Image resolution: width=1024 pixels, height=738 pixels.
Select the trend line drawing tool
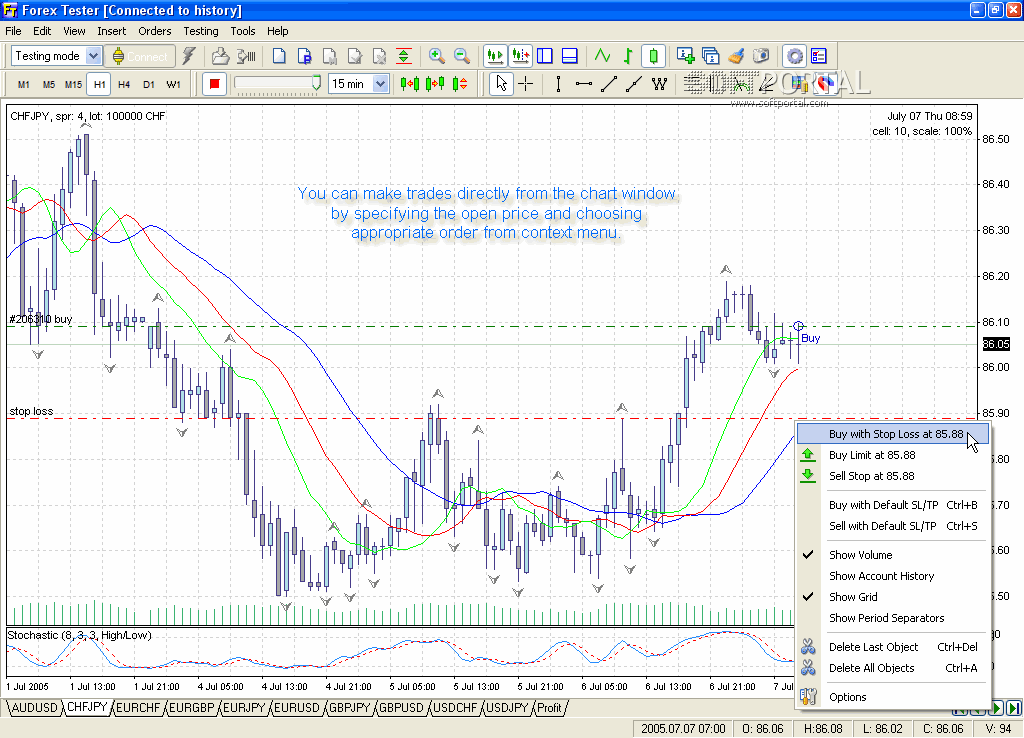pyautogui.click(x=609, y=84)
